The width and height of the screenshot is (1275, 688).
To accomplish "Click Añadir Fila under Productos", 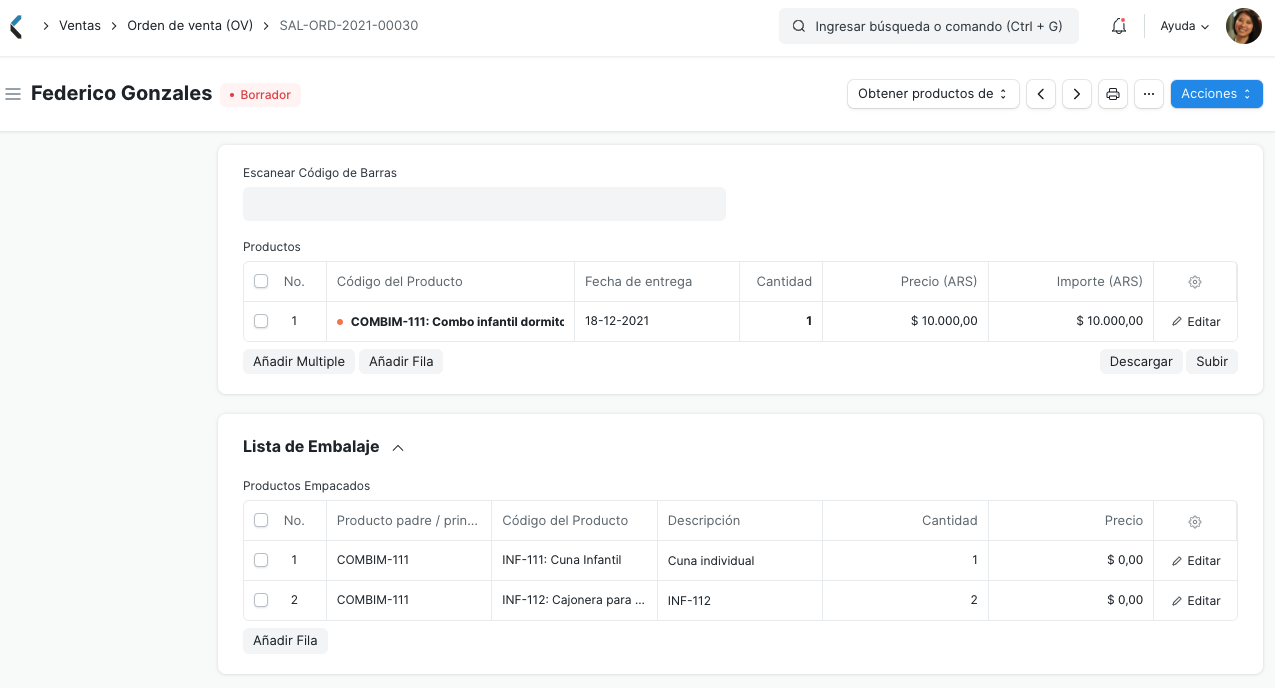I will [401, 362].
